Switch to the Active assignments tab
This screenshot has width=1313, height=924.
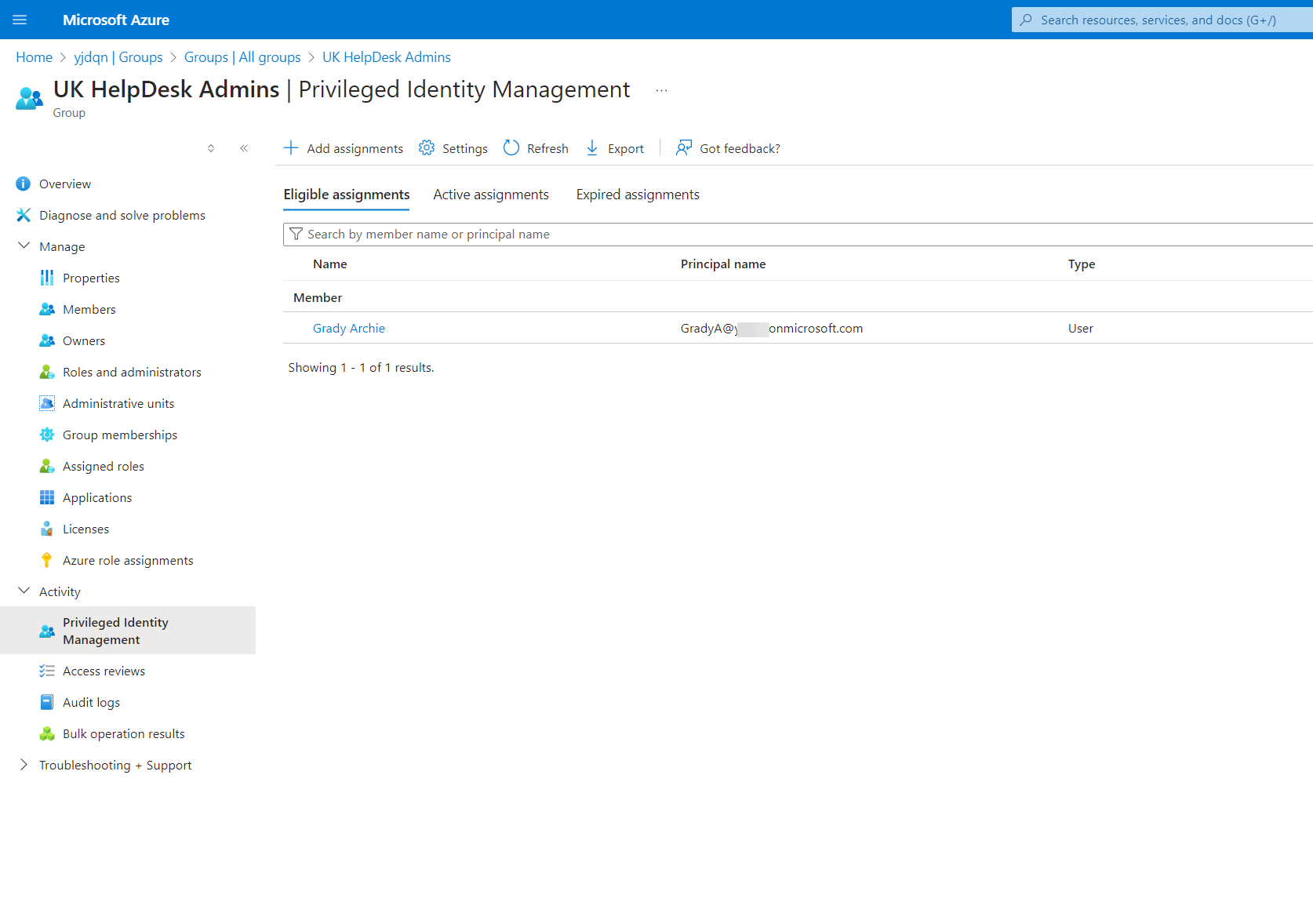pyautogui.click(x=490, y=194)
